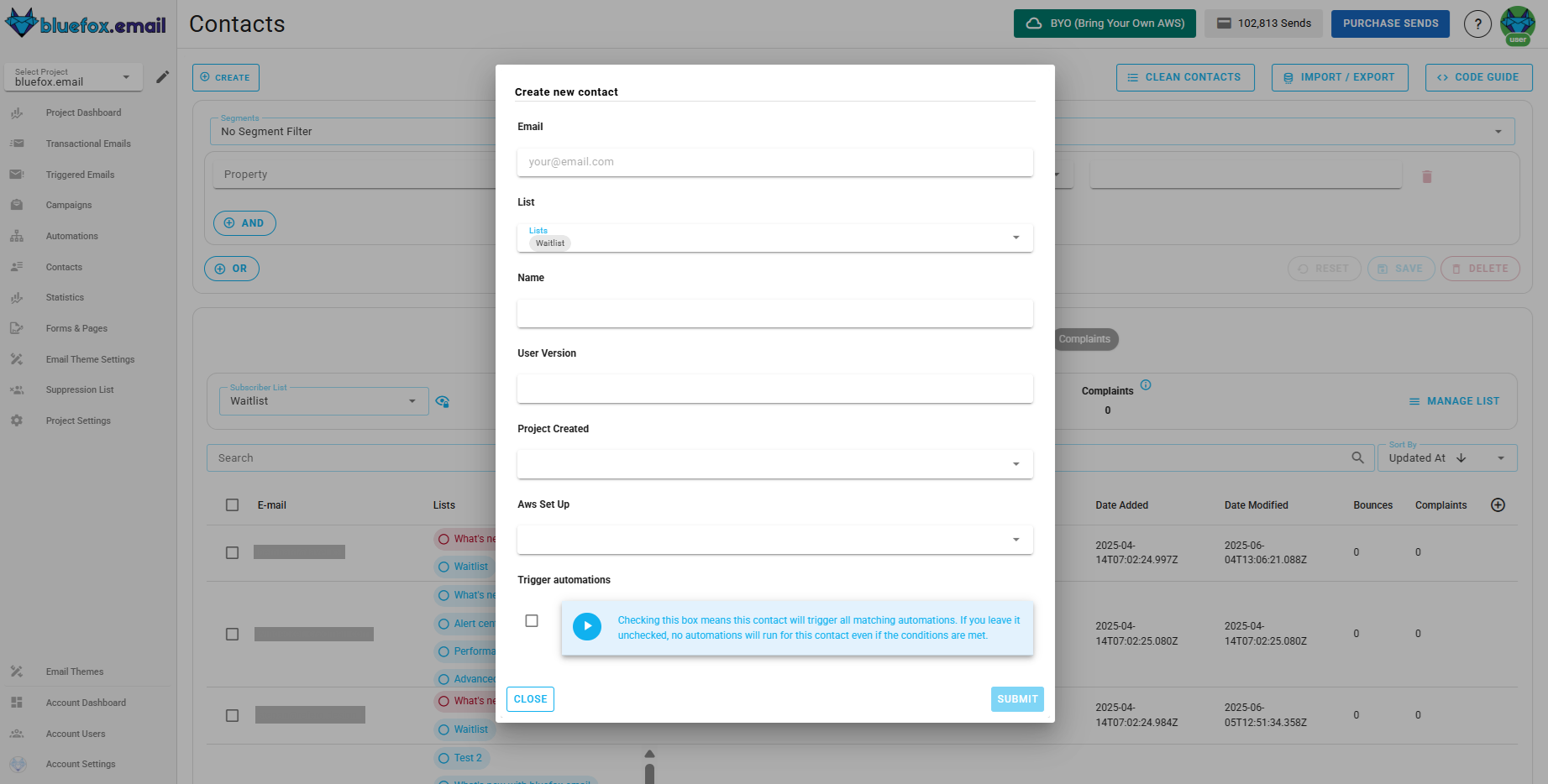Click the CLOSE button in the dialog
The width and height of the screenshot is (1548, 784).
click(530, 698)
